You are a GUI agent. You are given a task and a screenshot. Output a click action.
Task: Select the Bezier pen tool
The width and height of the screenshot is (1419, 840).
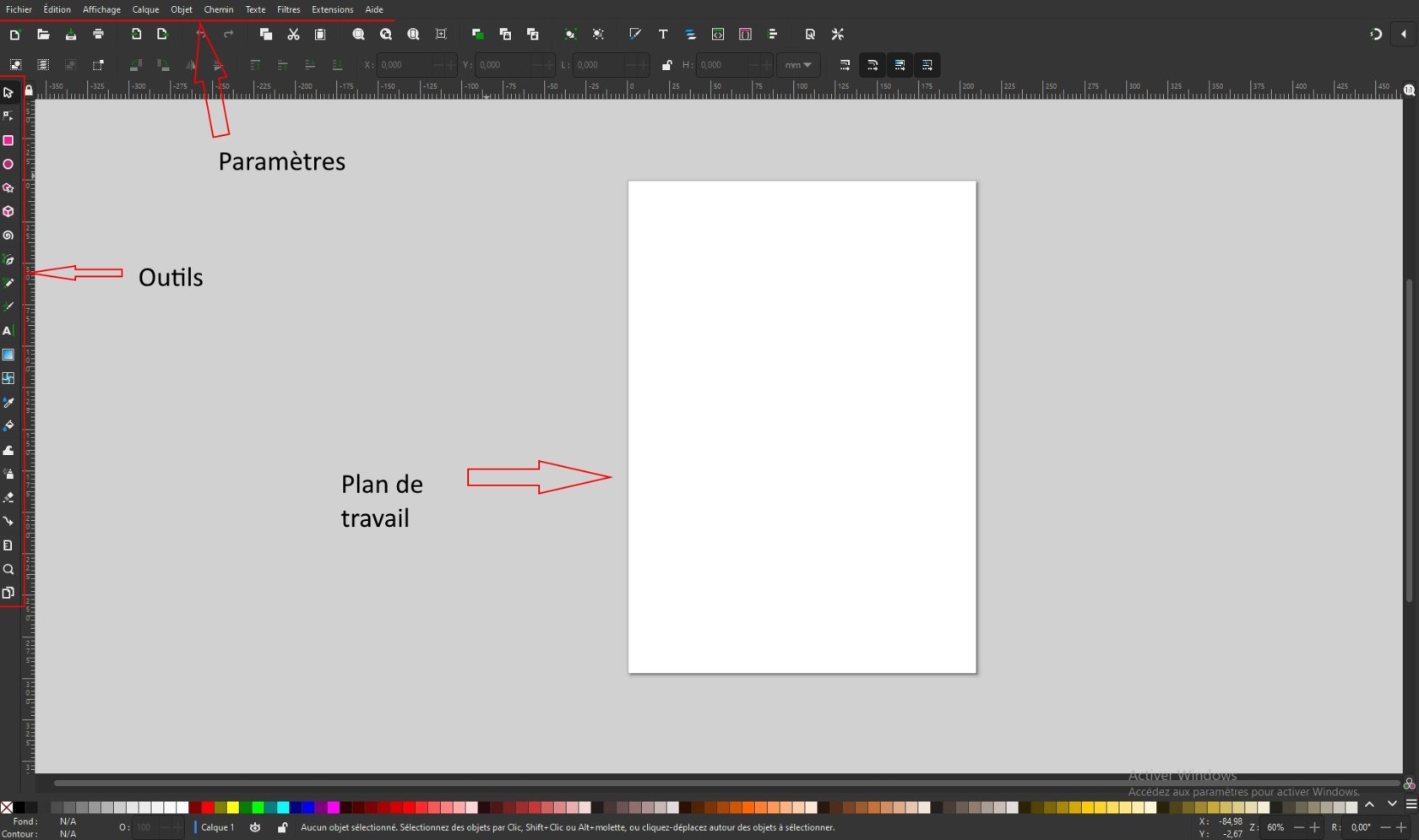pyautogui.click(x=8, y=259)
